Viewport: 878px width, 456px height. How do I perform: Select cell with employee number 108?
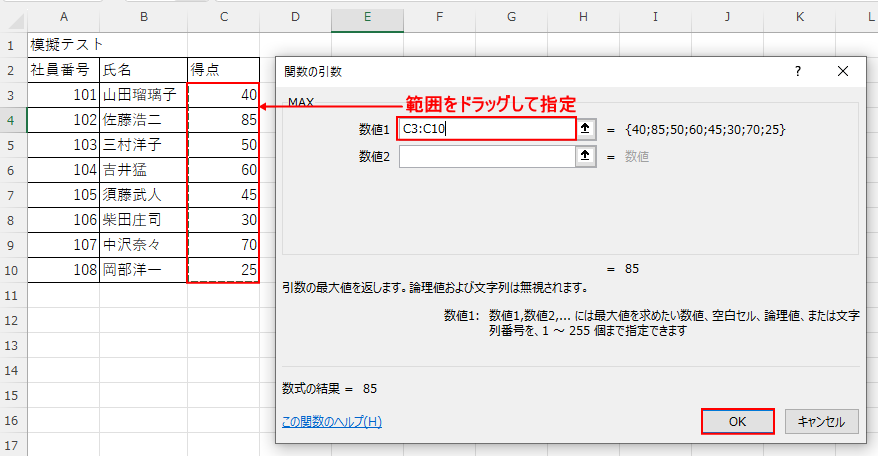[64, 270]
